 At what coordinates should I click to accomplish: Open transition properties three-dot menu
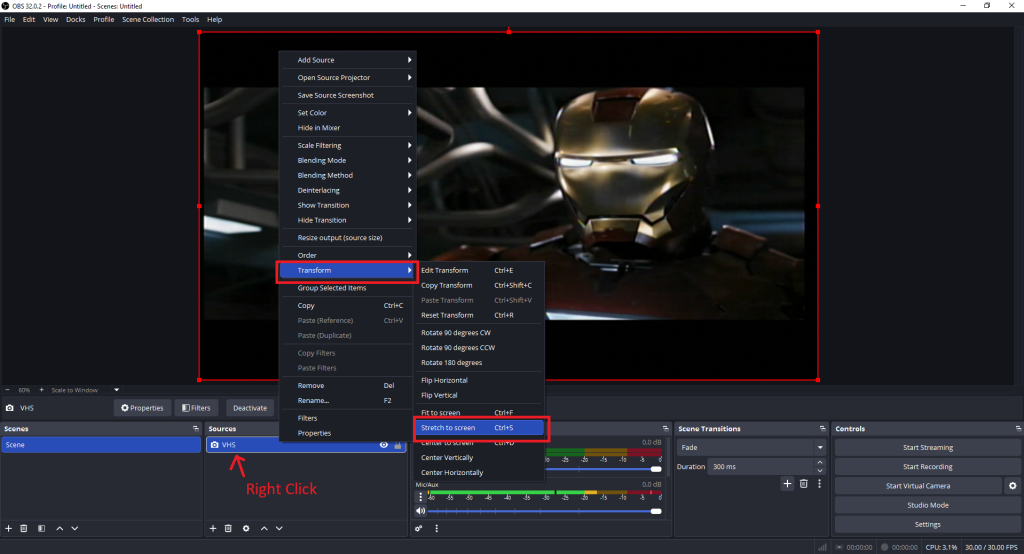pos(819,483)
